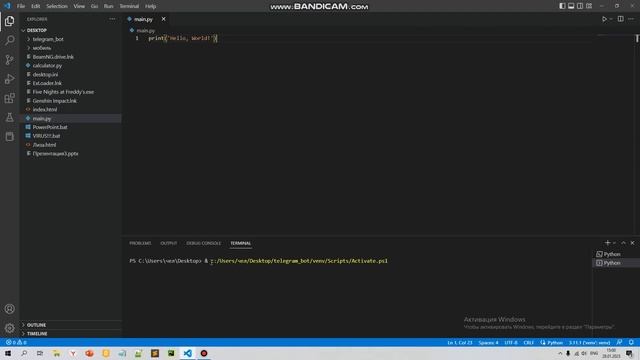Viewport: 640px width, 360px height.
Task: Open the Accounts icon in activity bar
Action: 9,309
